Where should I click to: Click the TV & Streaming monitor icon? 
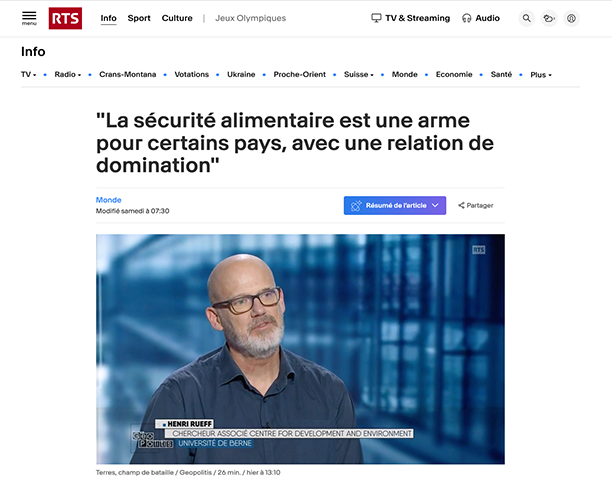point(376,18)
